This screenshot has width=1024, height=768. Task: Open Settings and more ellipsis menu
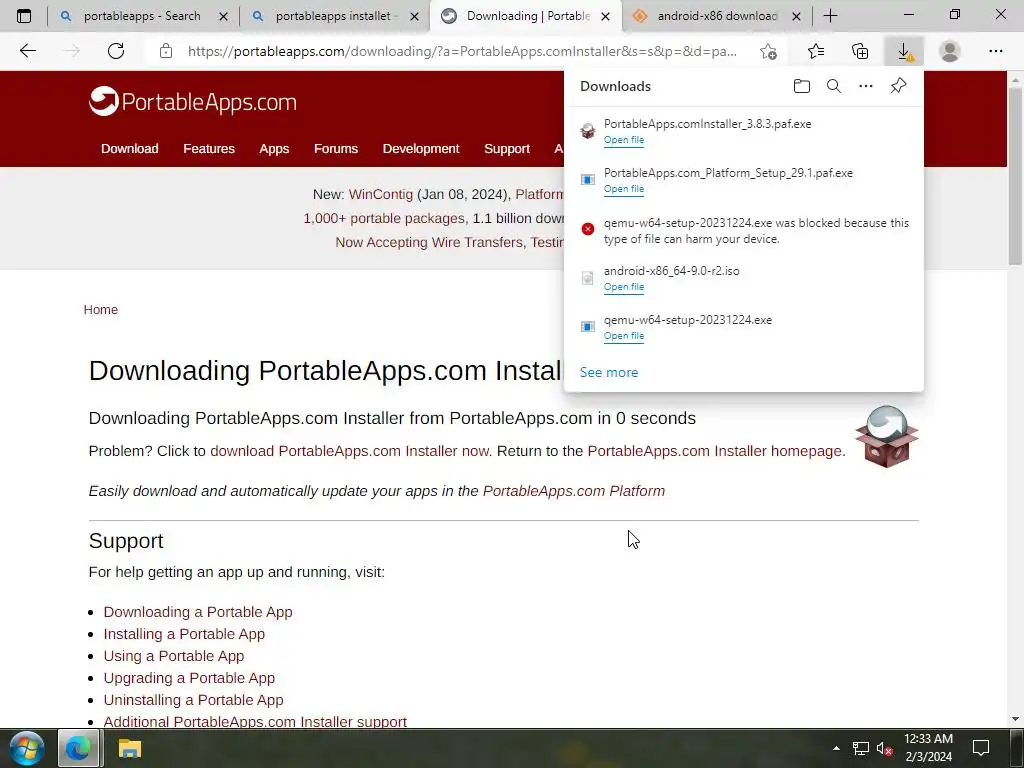tap(995, 51)
